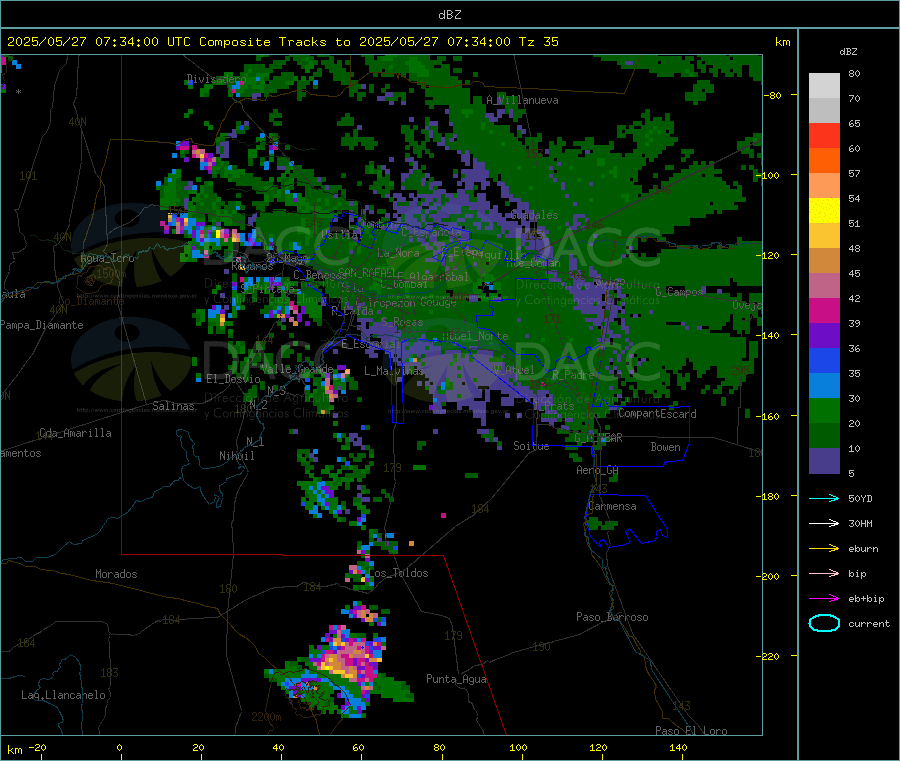The height and width of the screenshot is (761, 900).
Task: Click the 'A_Villanueva' map label
Action: point(522,100)
